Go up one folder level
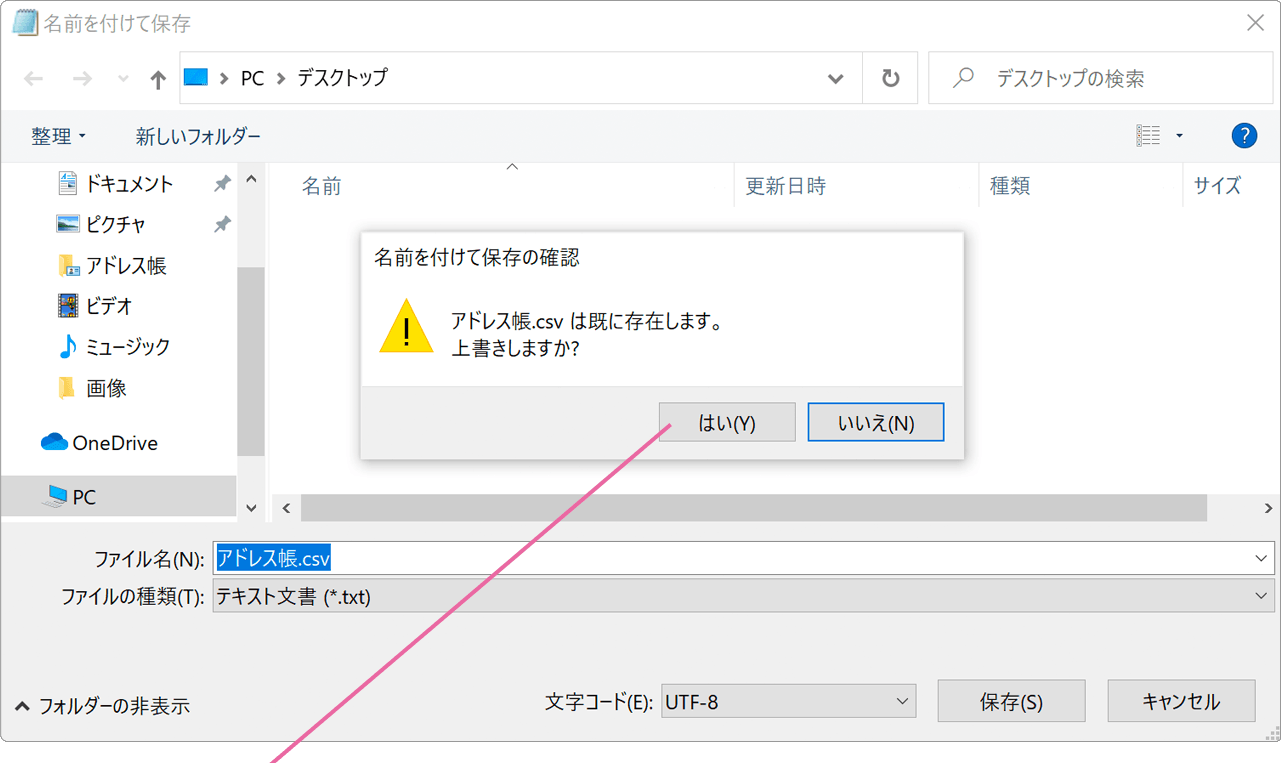The height and width of the screenshot is (763, 1281). 158,79
